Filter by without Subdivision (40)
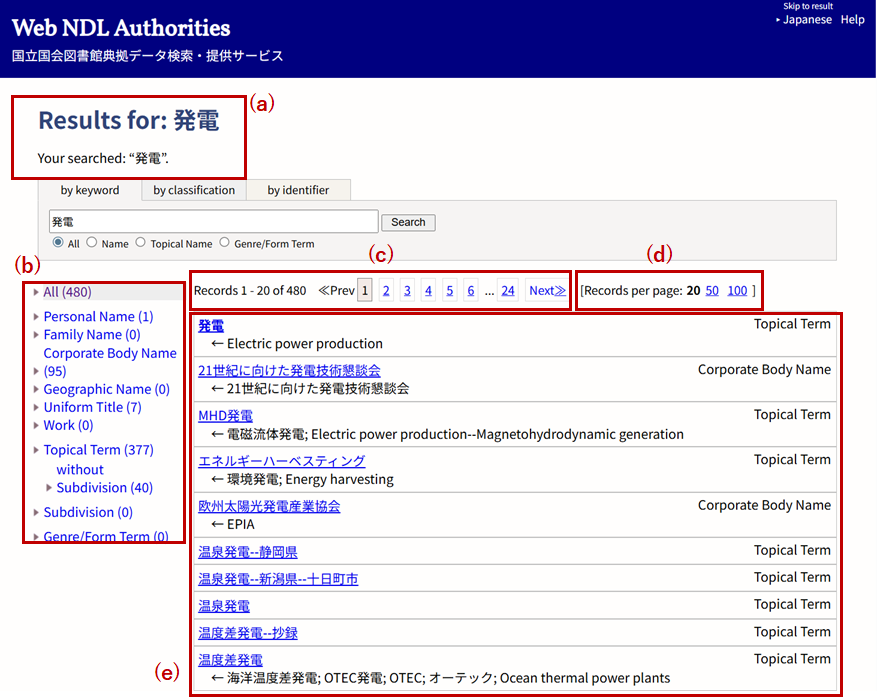 (105, 479)
